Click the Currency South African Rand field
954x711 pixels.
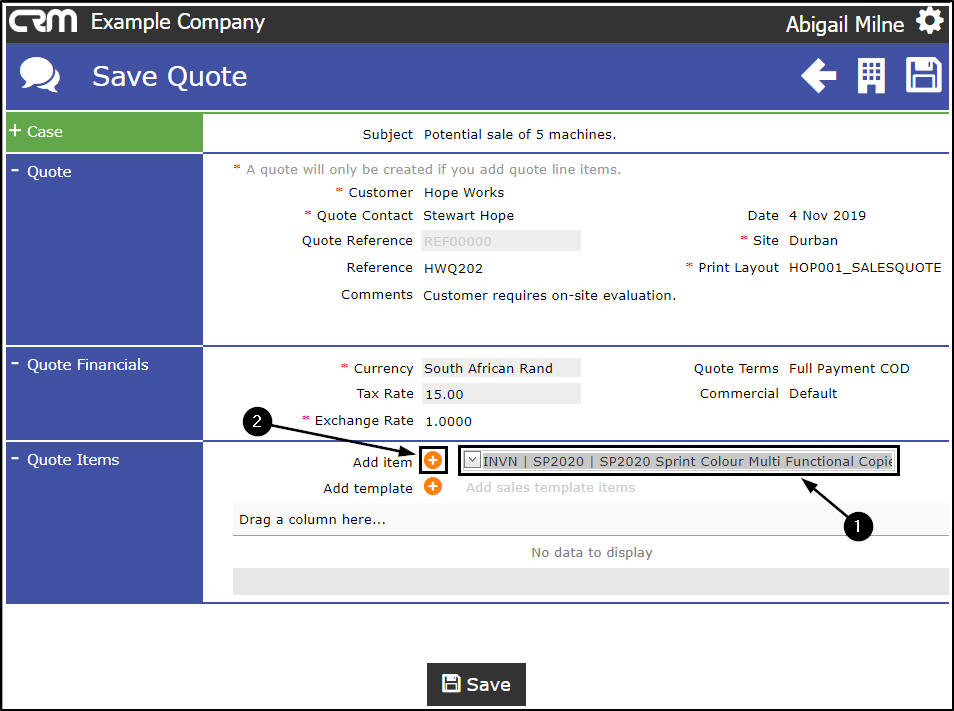tap(501, 368)
